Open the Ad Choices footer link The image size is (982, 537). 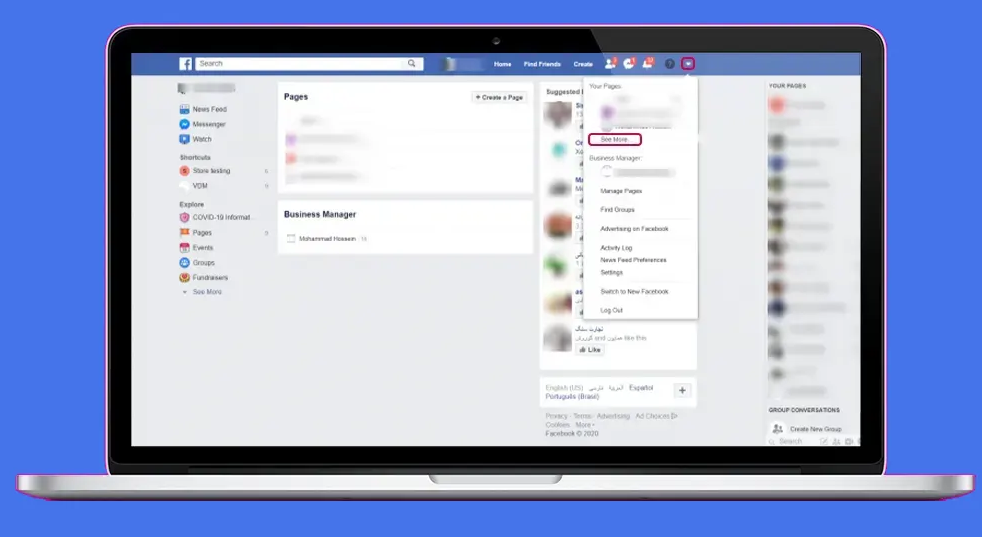click(656, 416)
